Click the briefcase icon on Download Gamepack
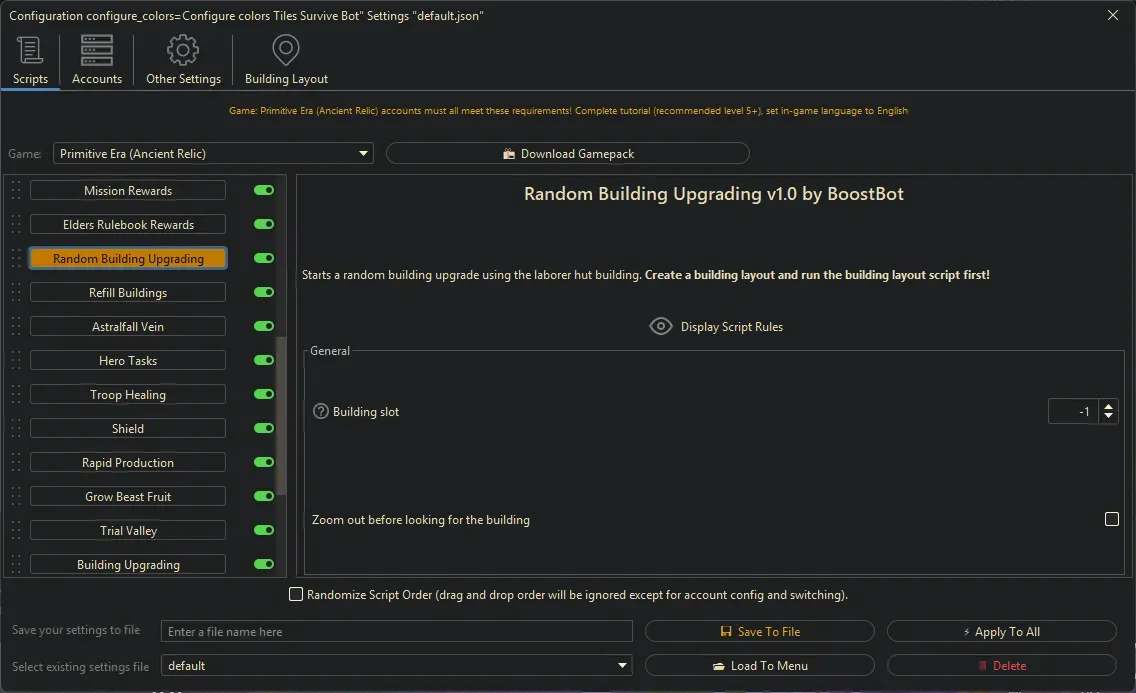The image size is (1136, 693). (x=508, y=152)
